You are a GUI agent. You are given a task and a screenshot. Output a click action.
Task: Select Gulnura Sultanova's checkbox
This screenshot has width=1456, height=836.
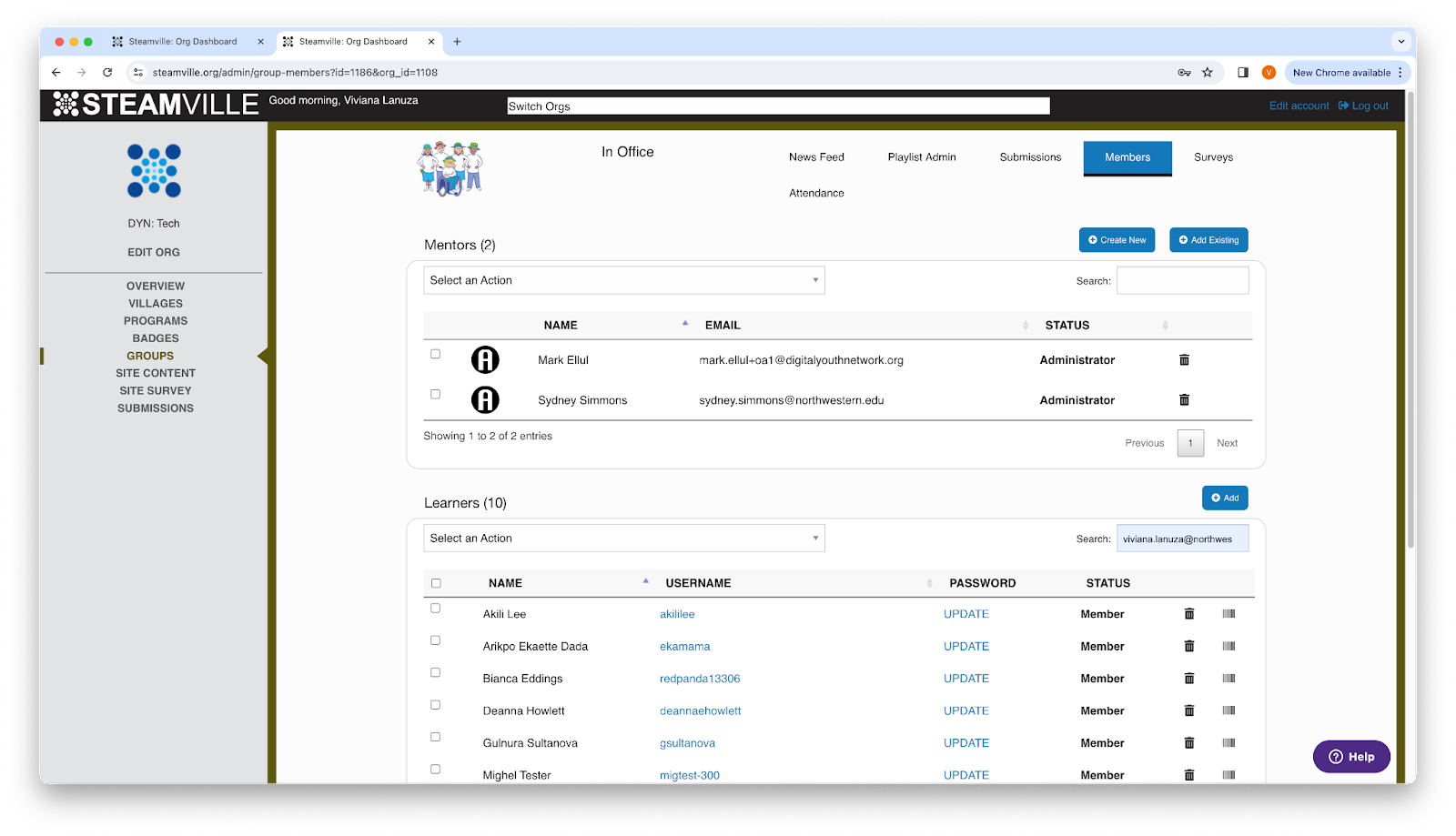pyautogui.click(x=435, y=737)
